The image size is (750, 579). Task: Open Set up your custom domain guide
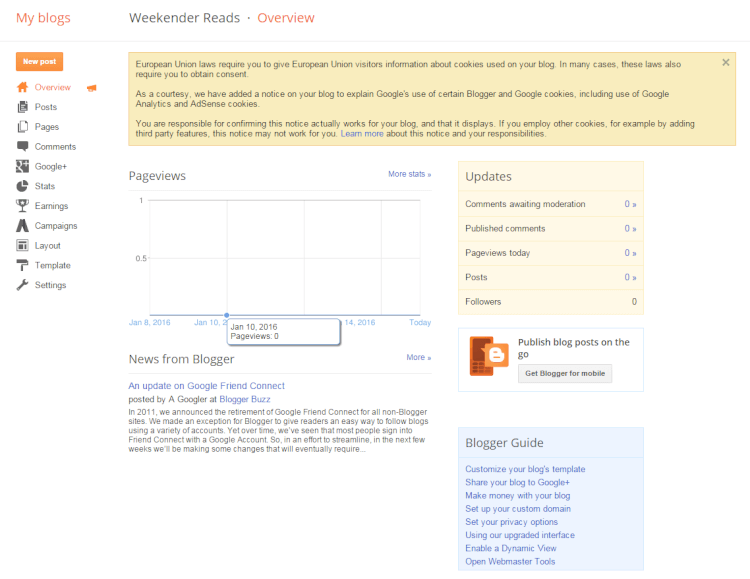coord(518,509)
